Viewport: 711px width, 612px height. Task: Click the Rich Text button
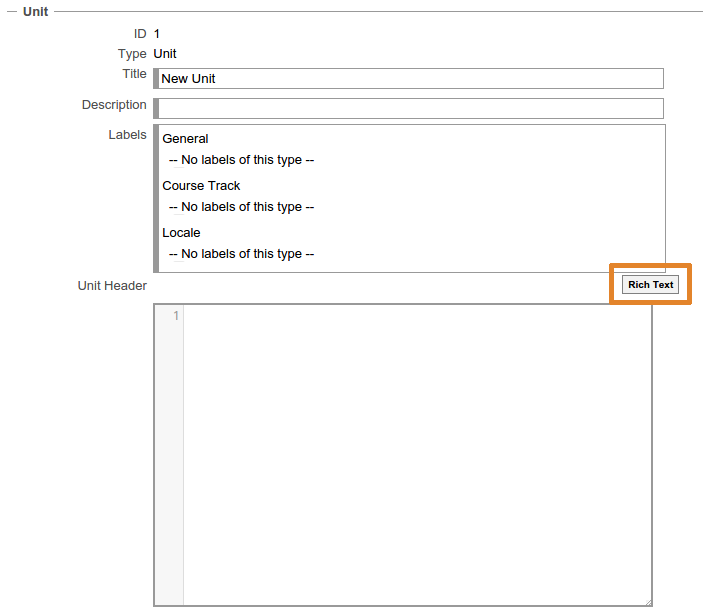click(650, 285)
